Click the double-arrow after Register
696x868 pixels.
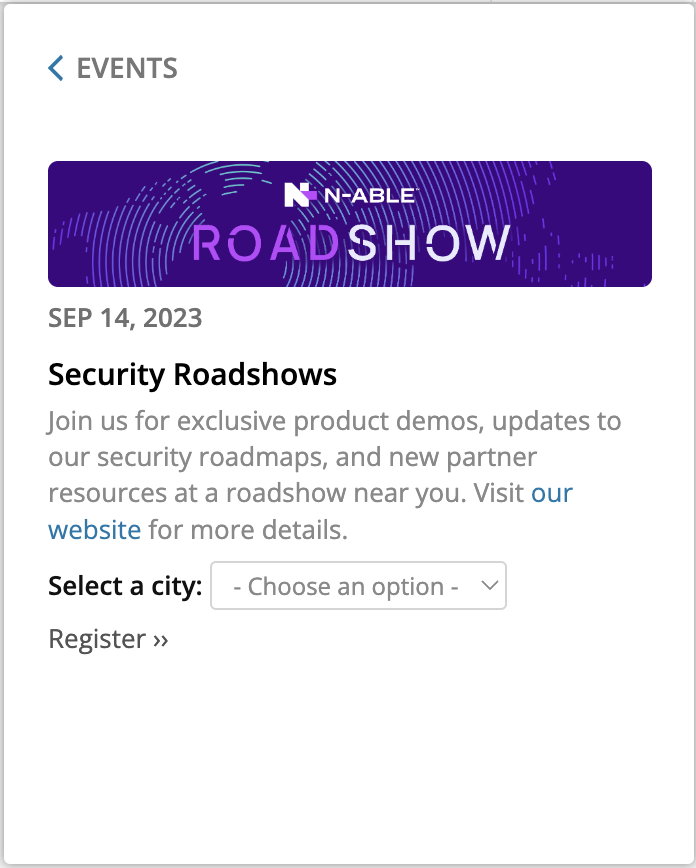pyautogui.click(x=161, y=640)
